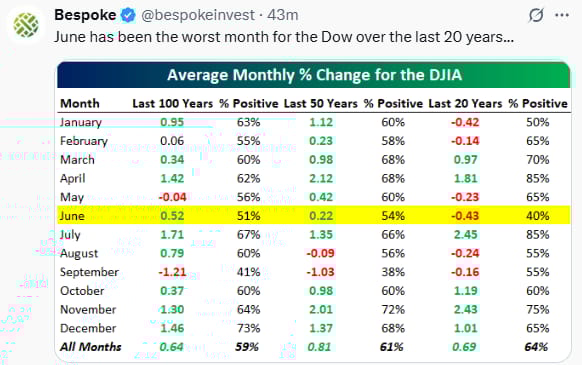This screenshot has width=582, height=365.
Task: Click the September -1.21 value cell
Action: pos(172,272)
